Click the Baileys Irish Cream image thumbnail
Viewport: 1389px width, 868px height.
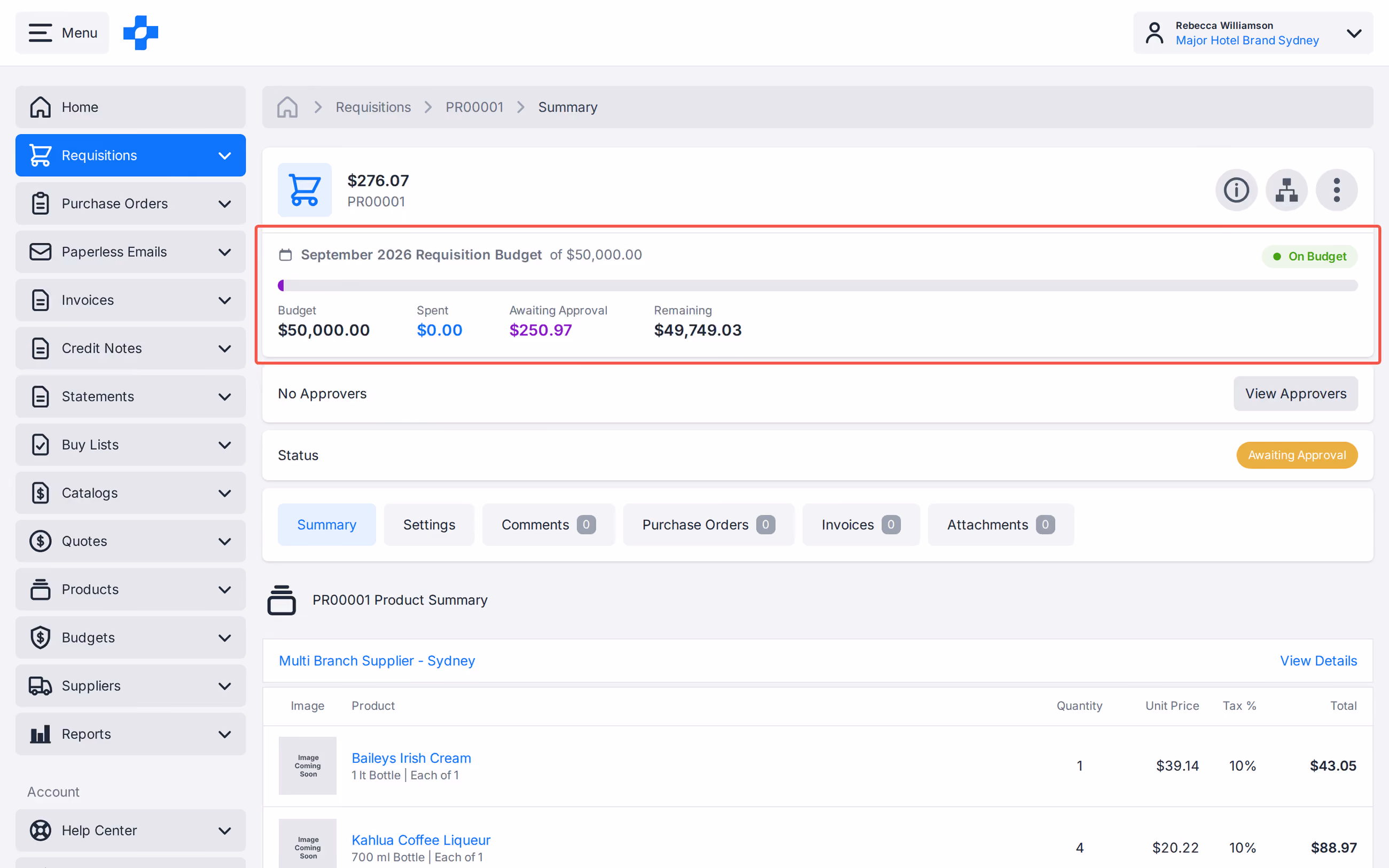tap(308, 766)
